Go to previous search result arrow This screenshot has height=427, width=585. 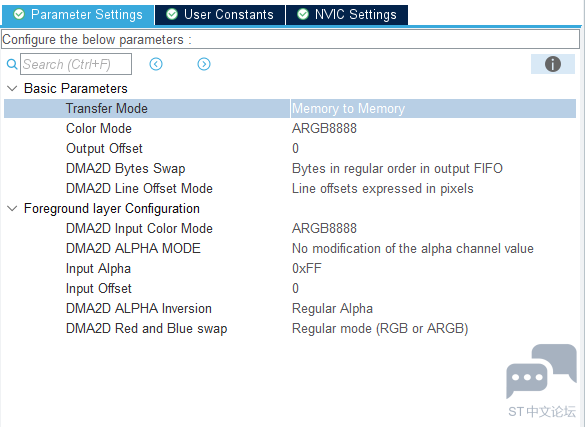point(156,64)
